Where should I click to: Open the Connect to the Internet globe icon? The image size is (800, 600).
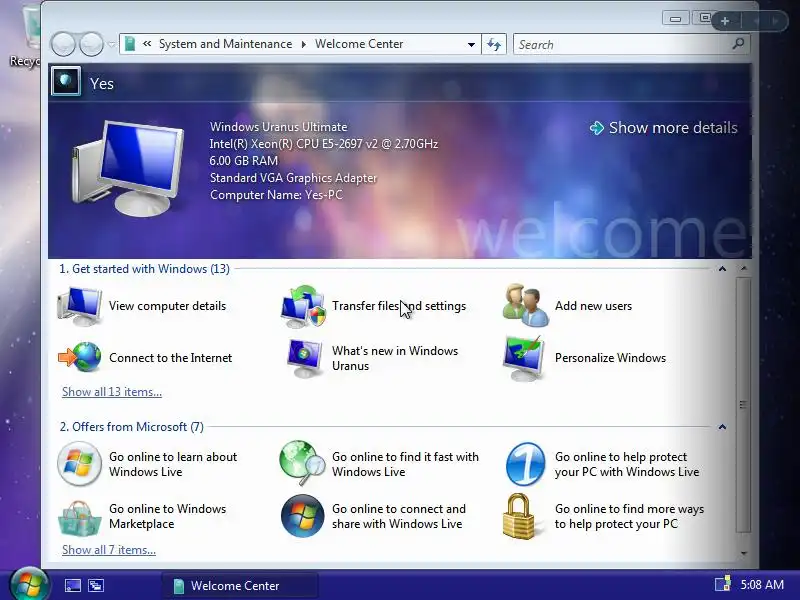pyautogui.click(x=80, y=357)
